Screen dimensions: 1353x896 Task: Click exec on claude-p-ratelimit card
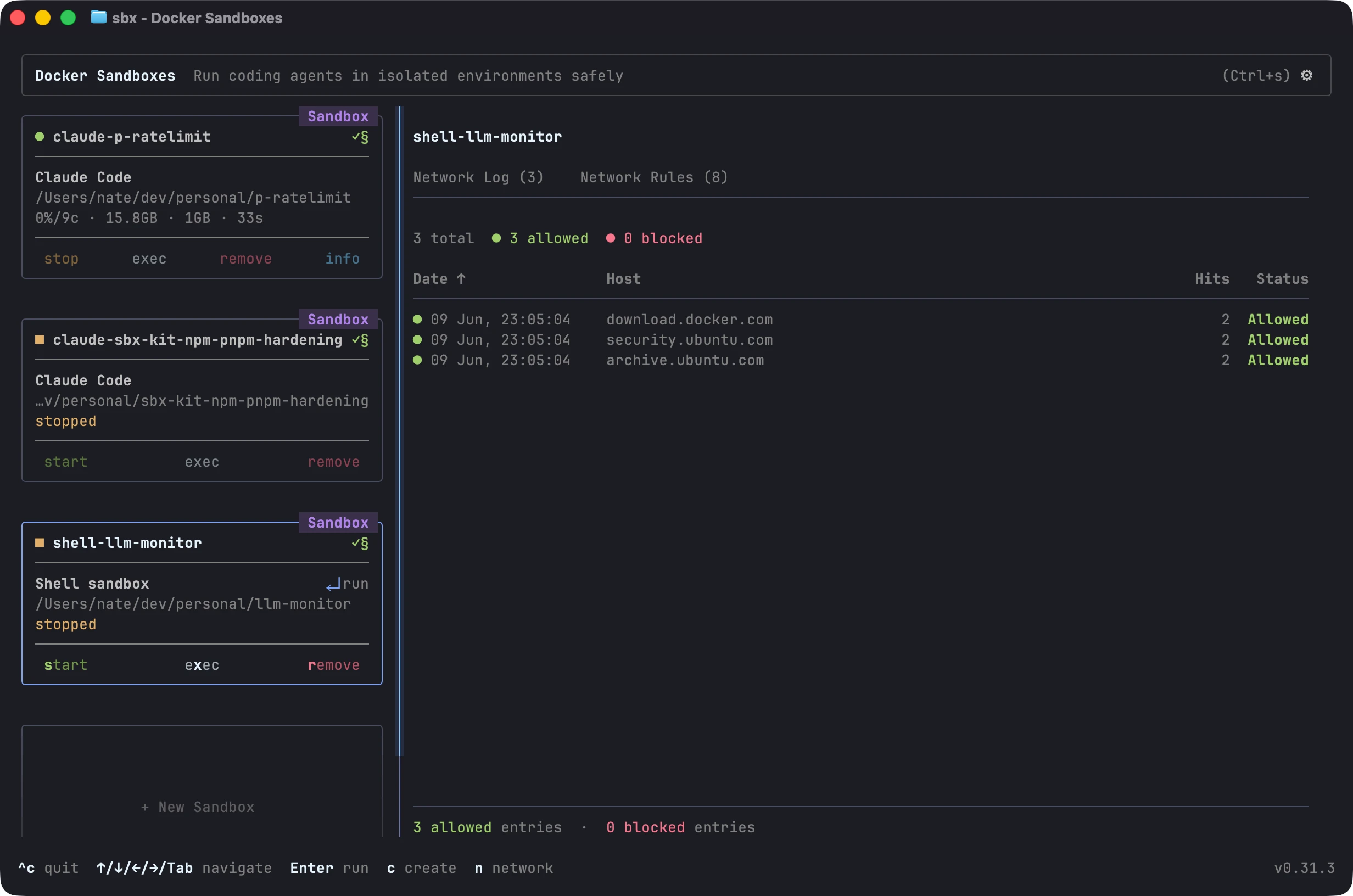149,259
